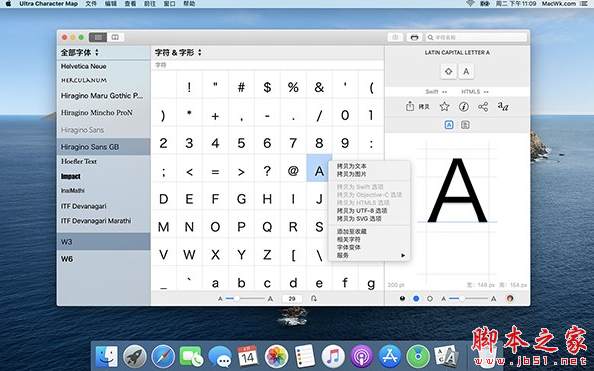The width and height of the screenshot is (594, 371).
Task: Switch to grid view in toolbar
Action: coord(98,37)
